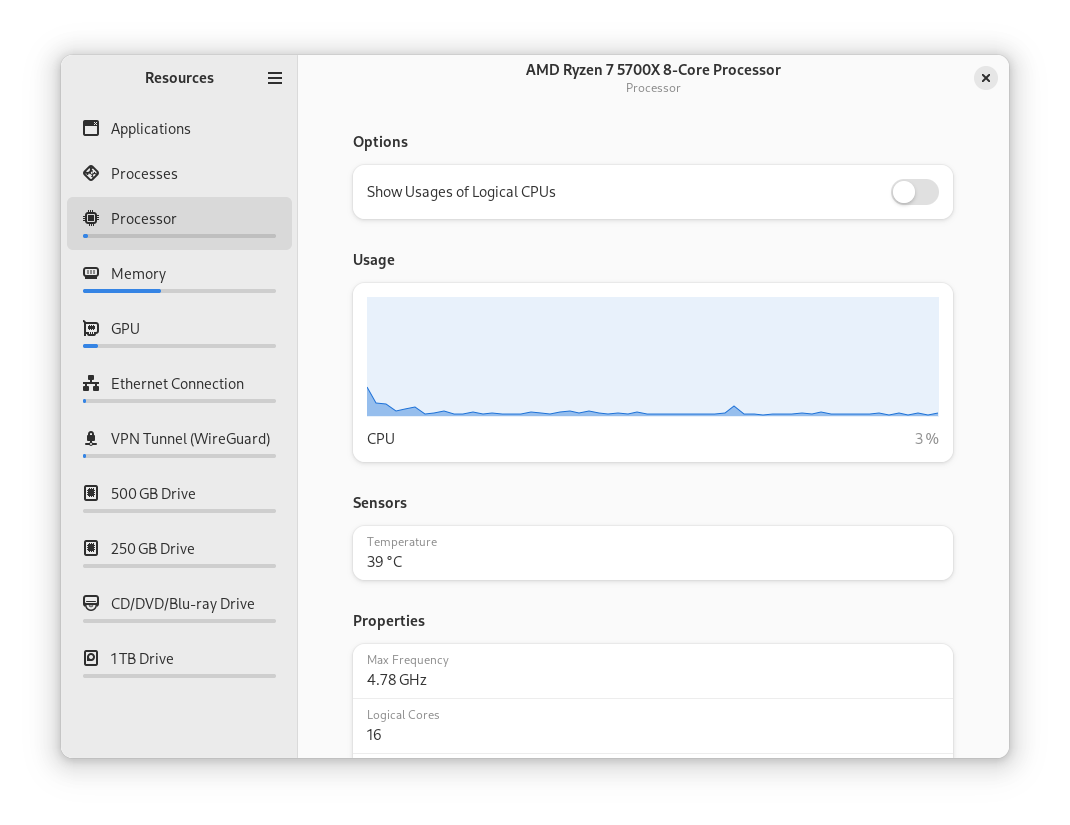
Task: Open the hamburger menu in Resources sidebar
Action: [x=274, y=78]
